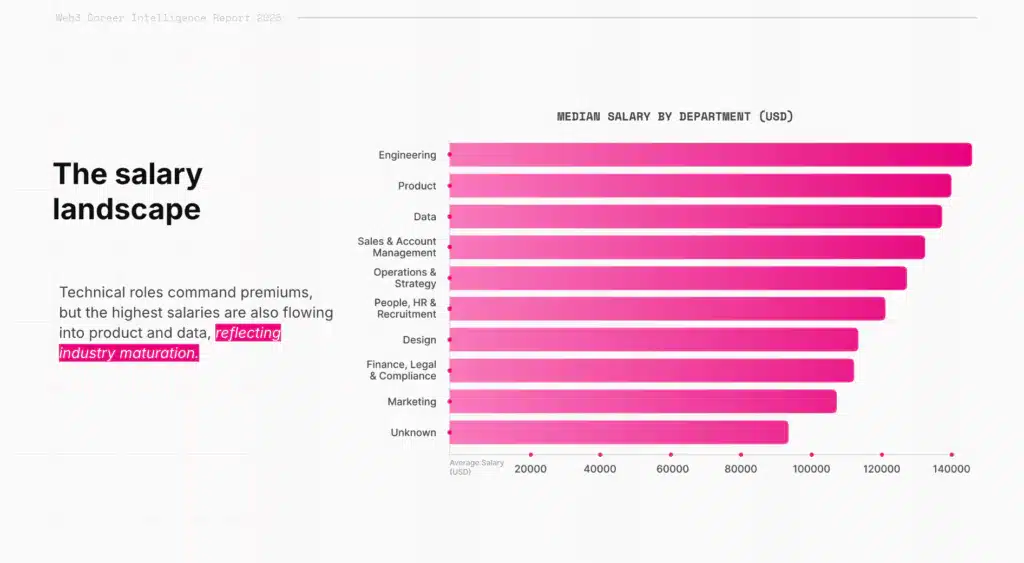Click the "Engineering" category label text
The image size is (1024, 563).
[407, 155]
